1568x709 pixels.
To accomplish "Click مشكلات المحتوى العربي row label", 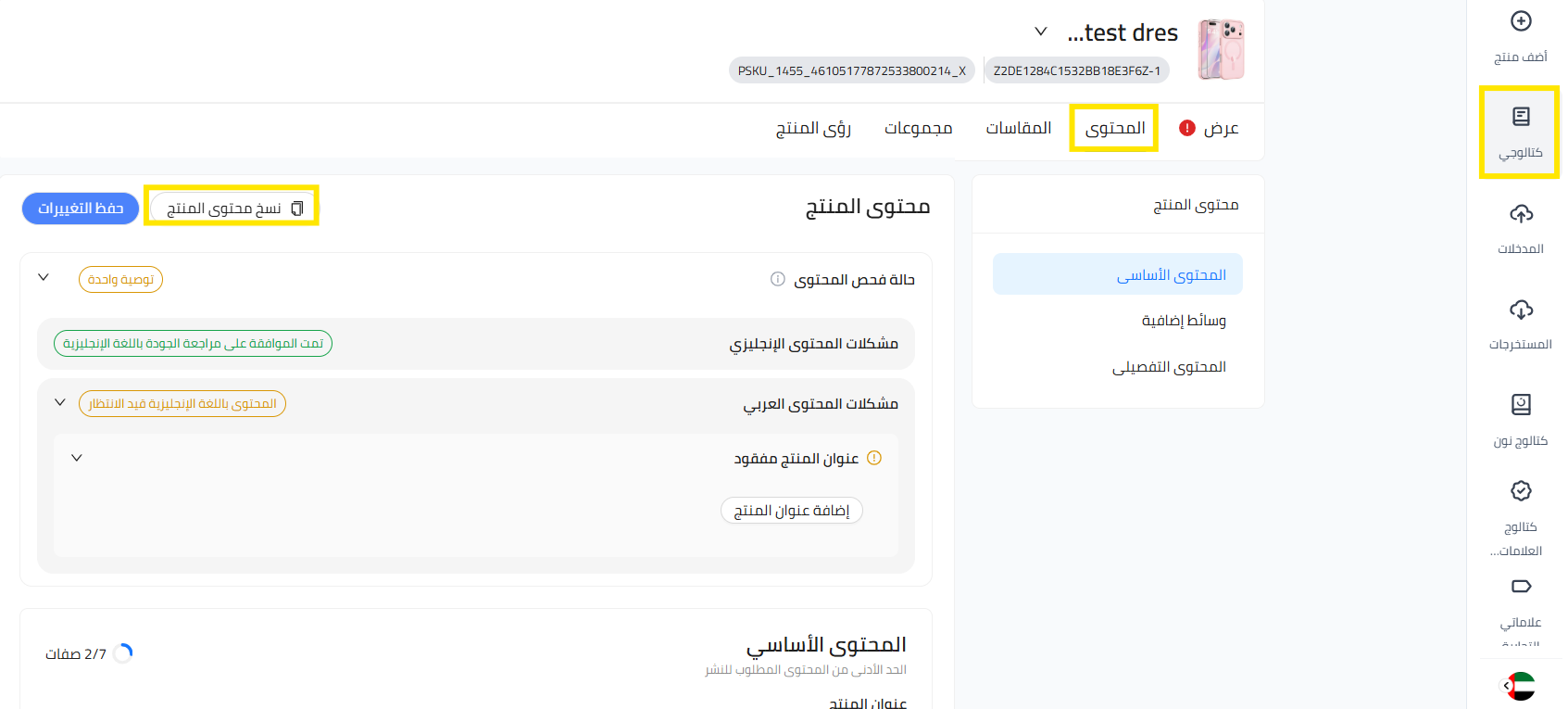I will pos(821,404).
